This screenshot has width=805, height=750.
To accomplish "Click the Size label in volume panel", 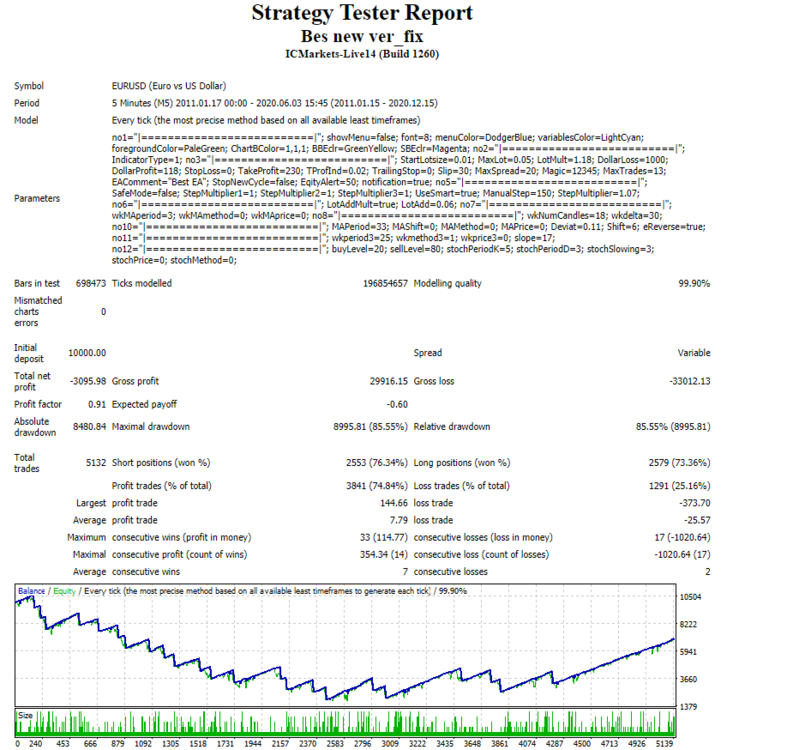I will [x=25, y=716].
